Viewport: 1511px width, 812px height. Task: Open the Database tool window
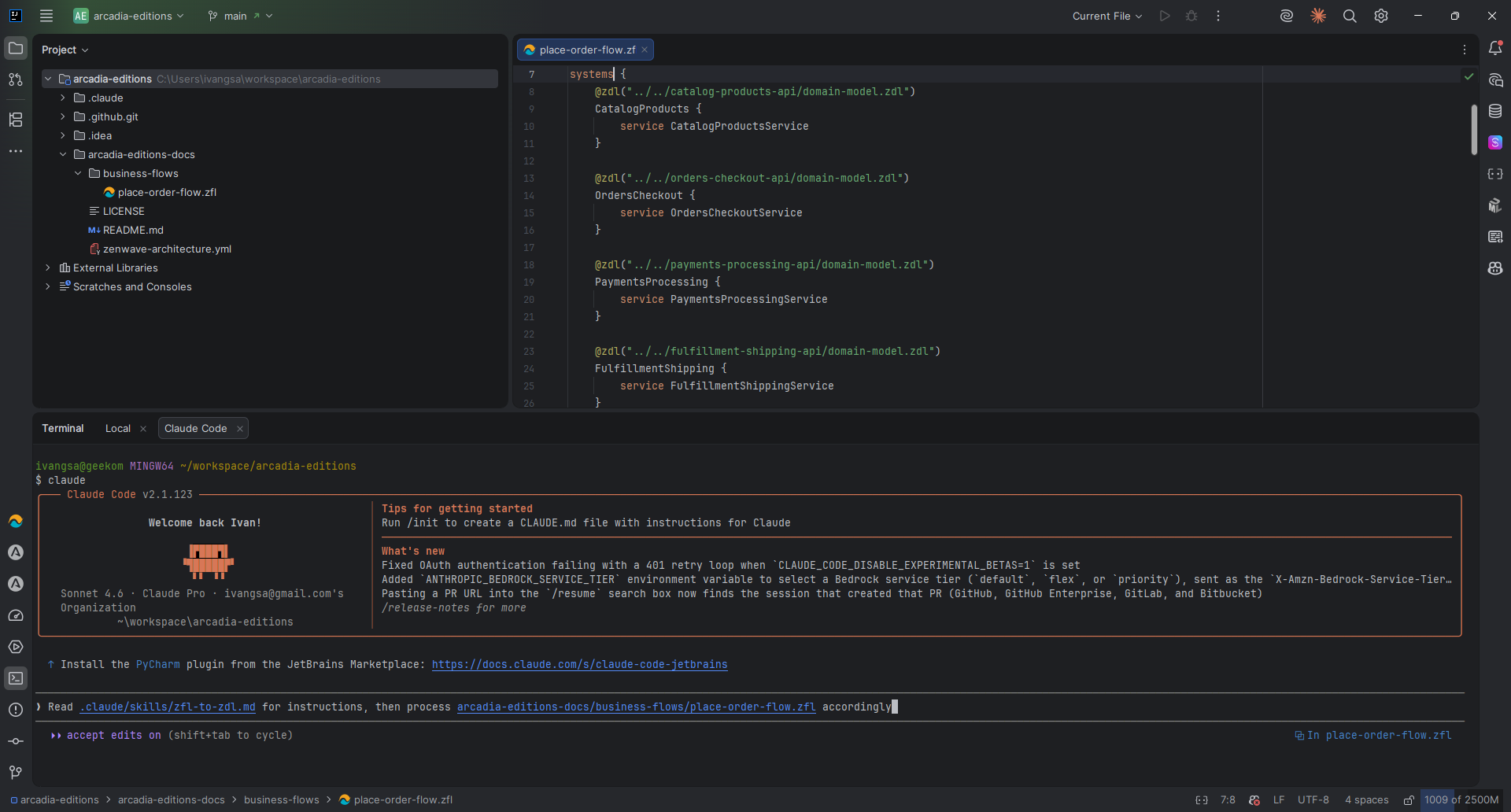click(1495, 111)
